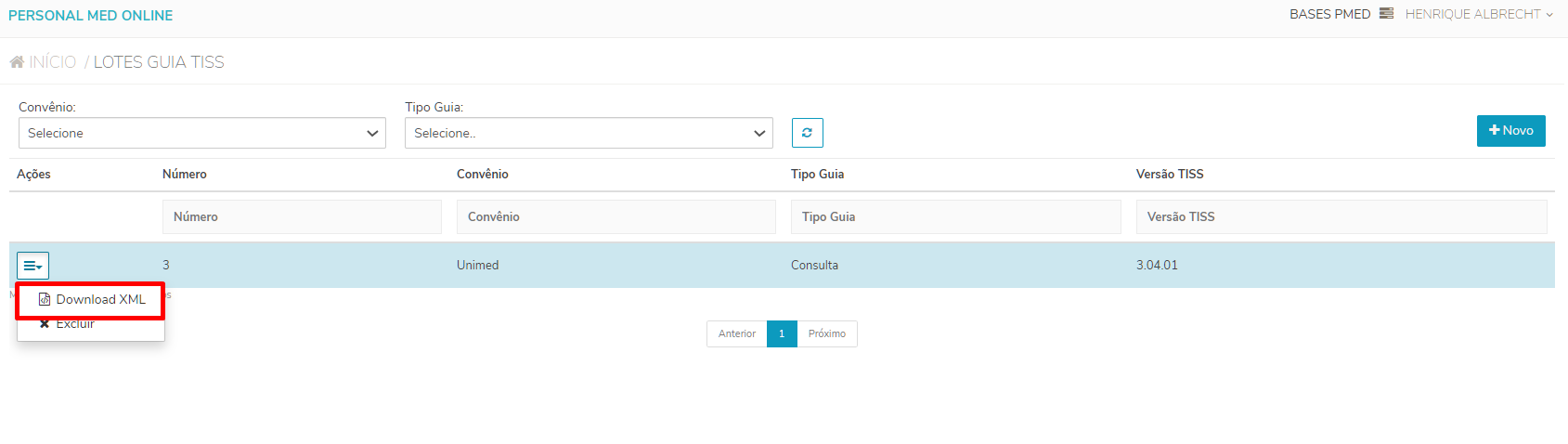Image resolution: width=1568 pixels, height=444 pixels.
Task: Click BASES PMED in the header
Action: tap(1329, 14)
